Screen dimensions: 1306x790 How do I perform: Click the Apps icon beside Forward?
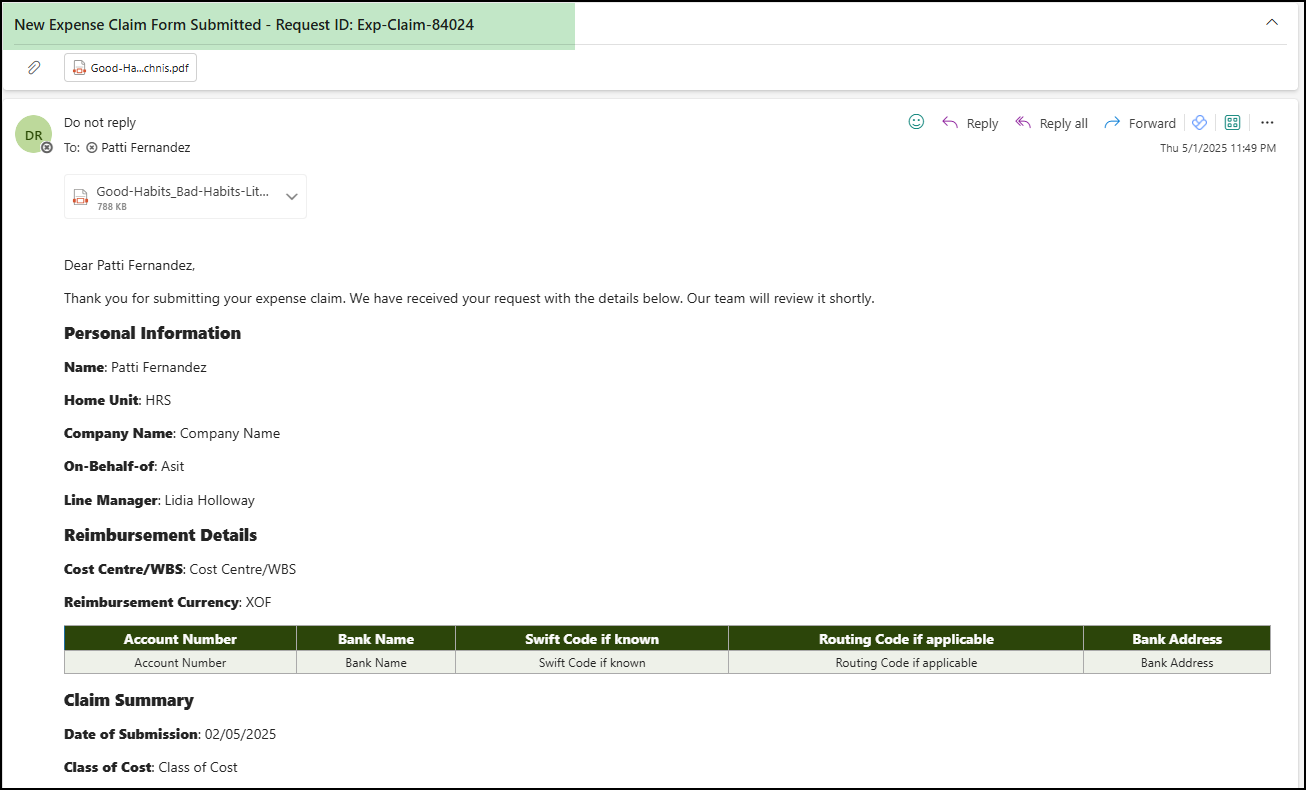1199,122
